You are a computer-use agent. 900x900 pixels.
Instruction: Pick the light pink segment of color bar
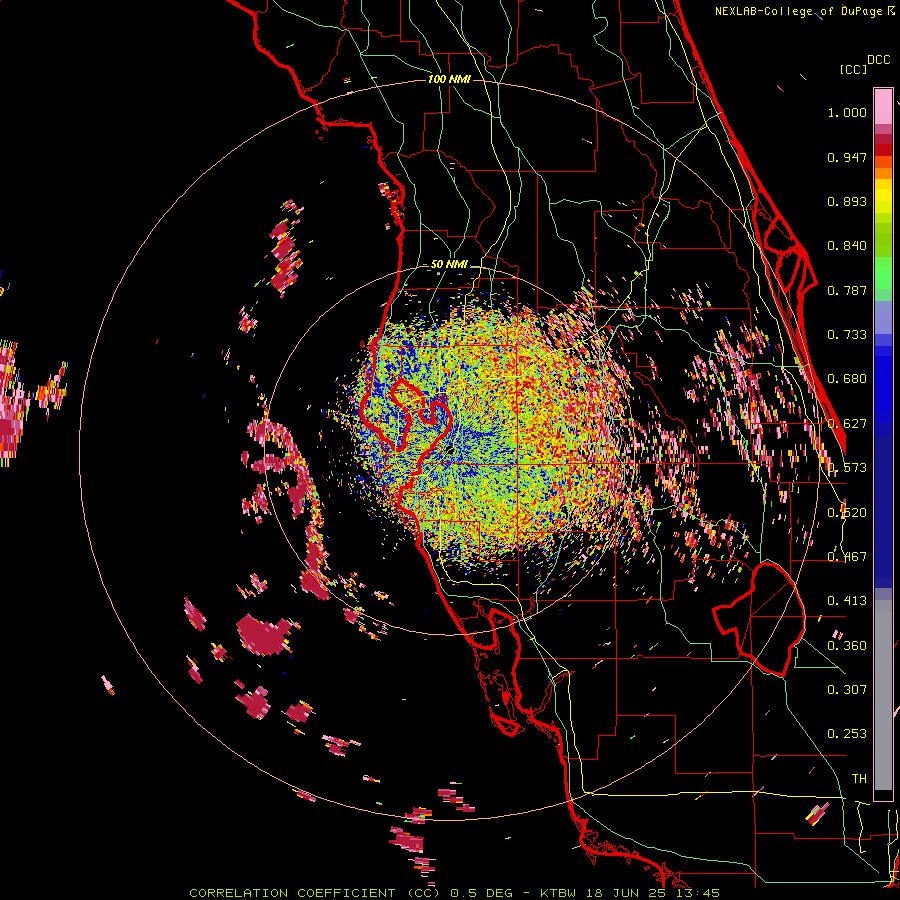[x=883, y=107]
